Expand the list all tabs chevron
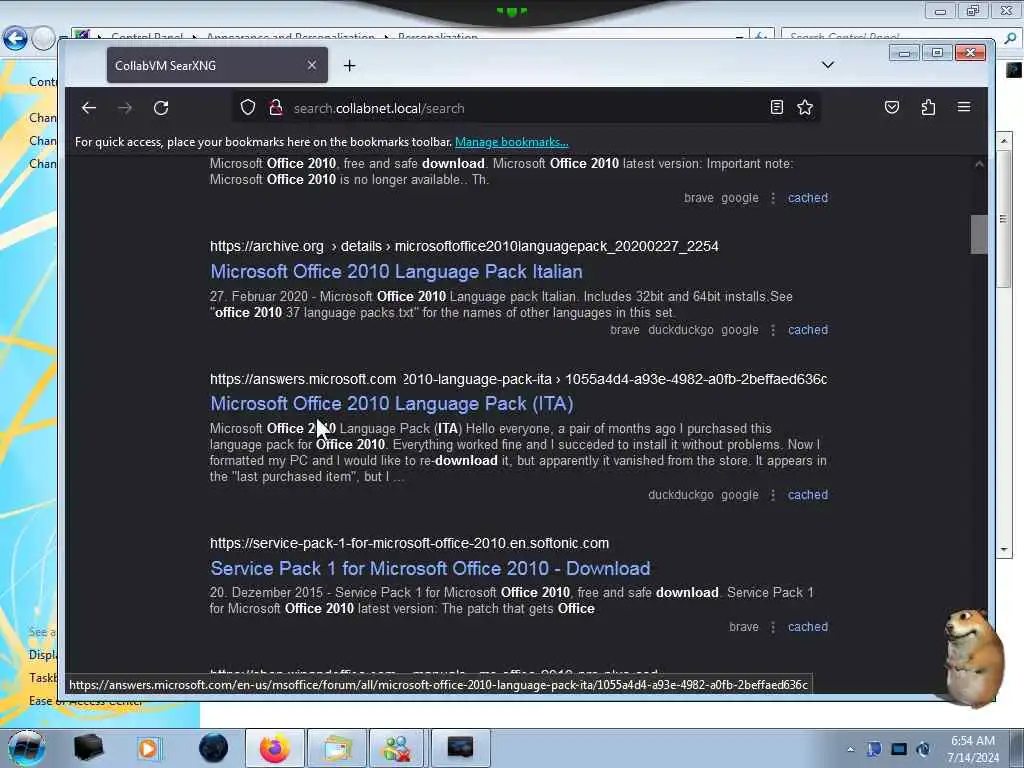 (x=827, y=65)
